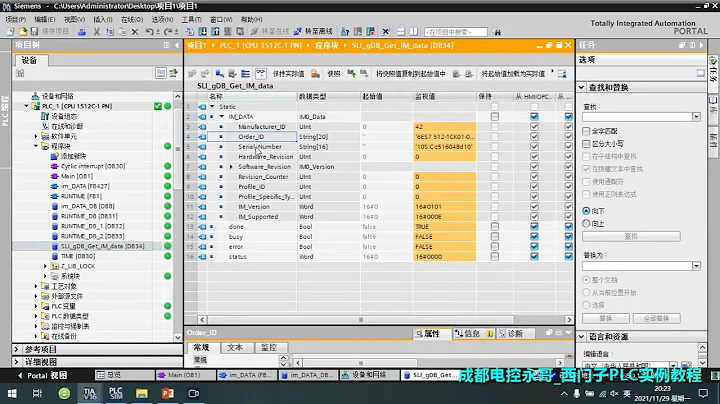Click the undo arrow icon

click(149, 32)
